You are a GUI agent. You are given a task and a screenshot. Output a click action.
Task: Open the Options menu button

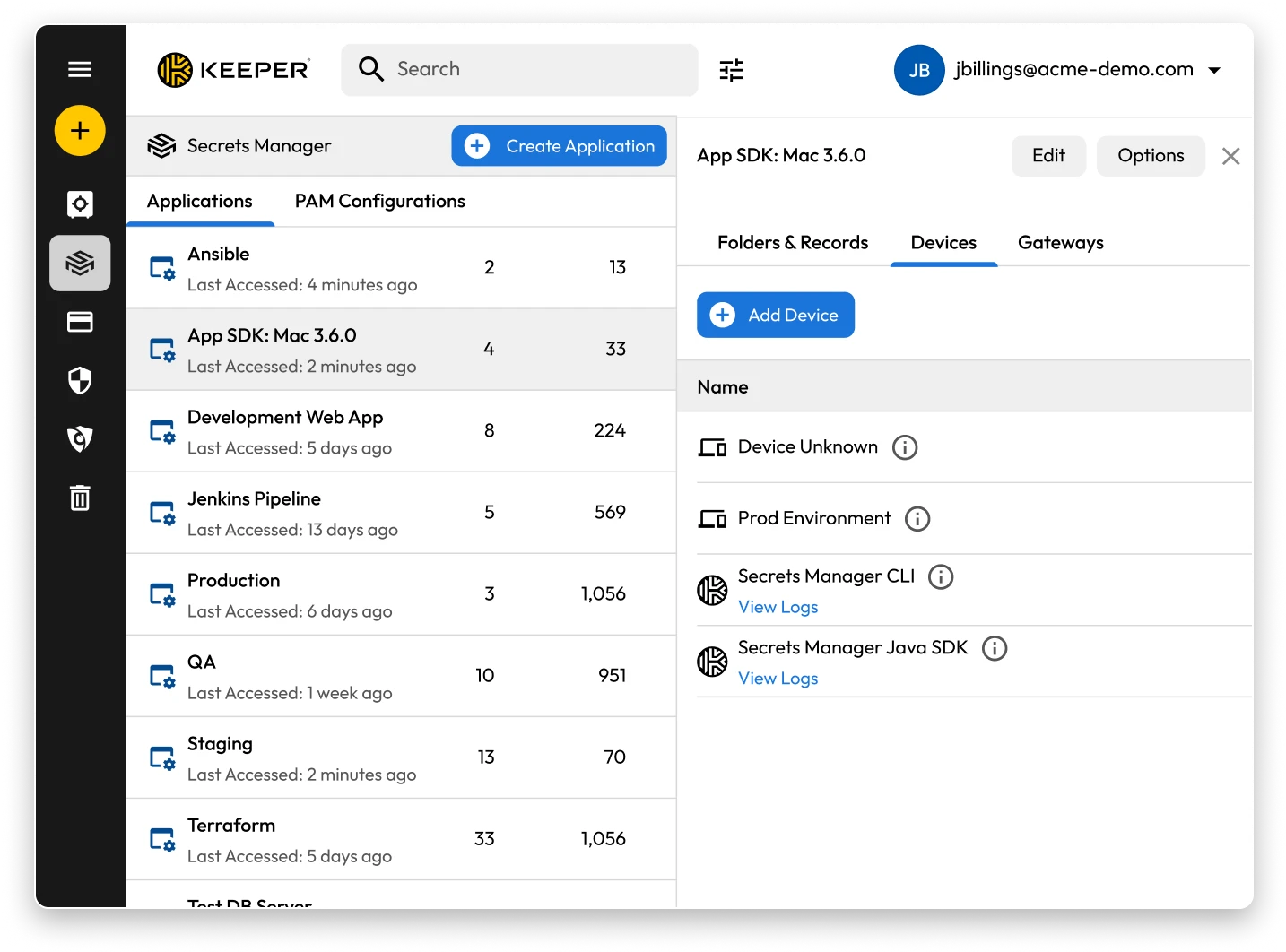[1151, 156]
